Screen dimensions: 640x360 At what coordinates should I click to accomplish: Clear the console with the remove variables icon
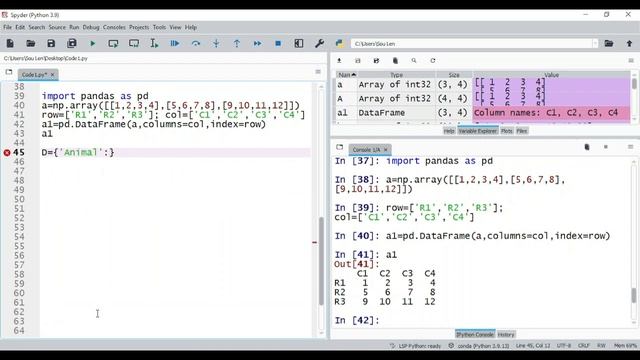click(587, 147)
